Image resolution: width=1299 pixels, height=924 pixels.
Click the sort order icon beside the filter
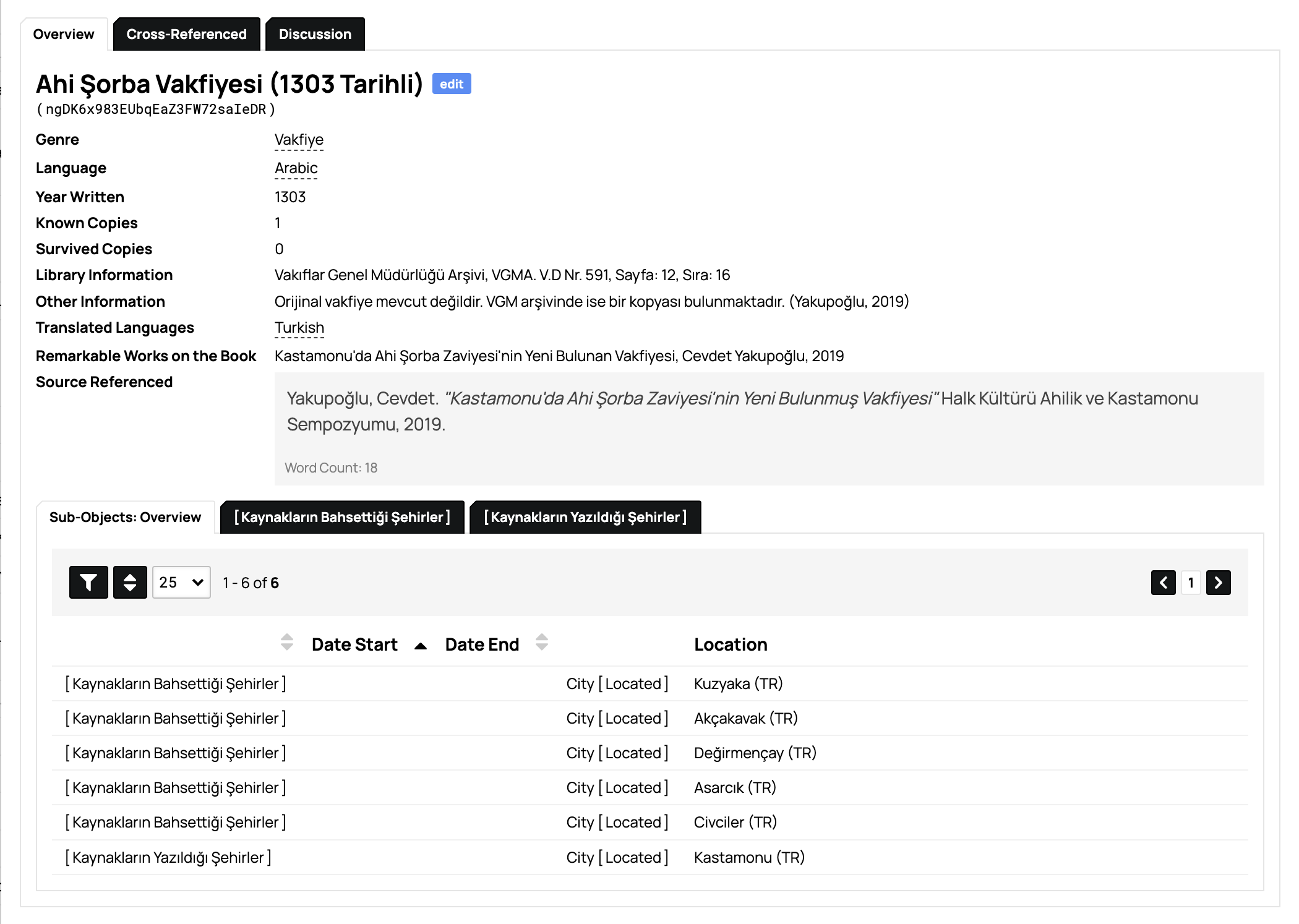click(x=130, y=582)
